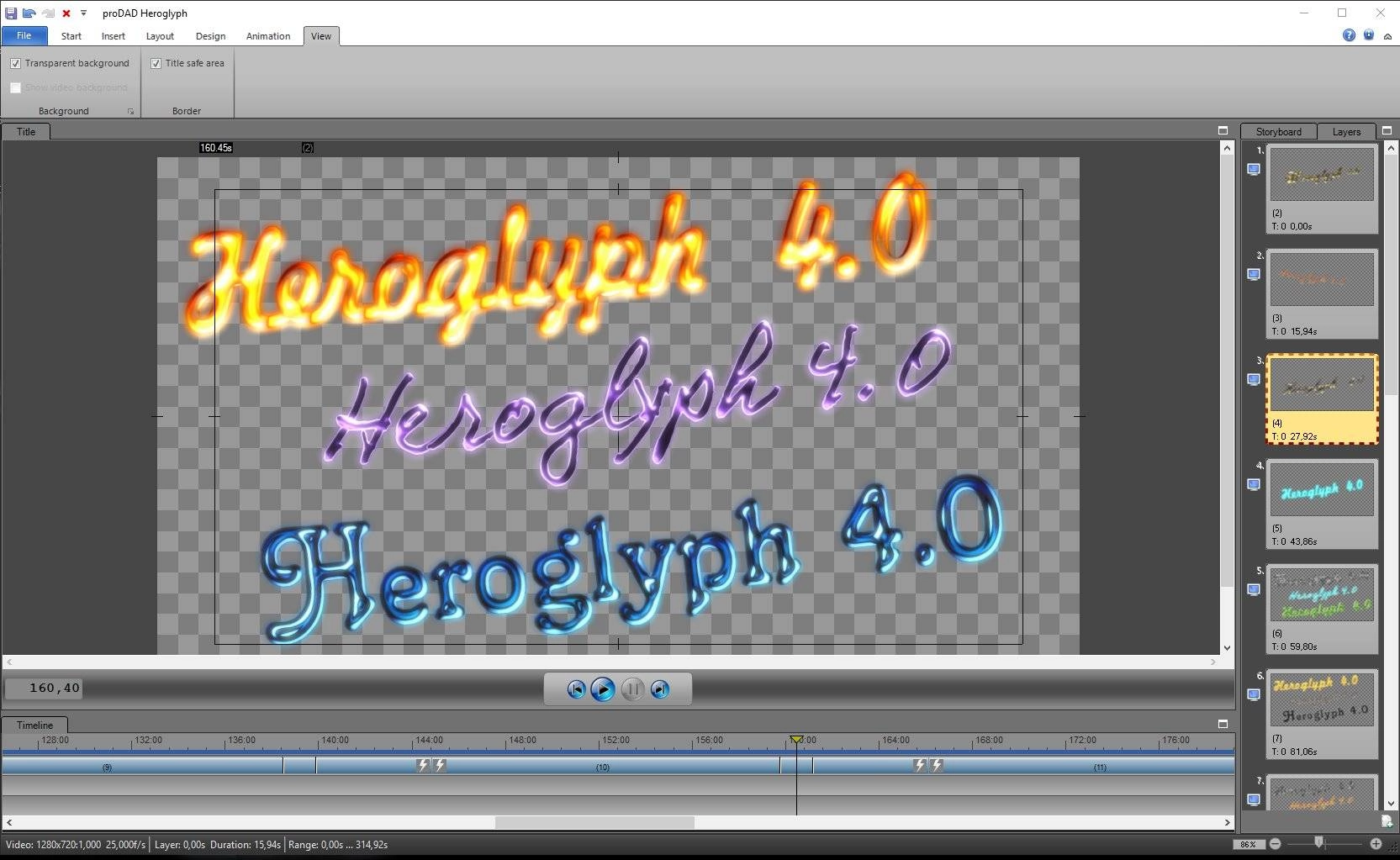The height and width of the screenshot is (860, 1400).
Task: Select the Timeline tab
Action: [34, 725]
